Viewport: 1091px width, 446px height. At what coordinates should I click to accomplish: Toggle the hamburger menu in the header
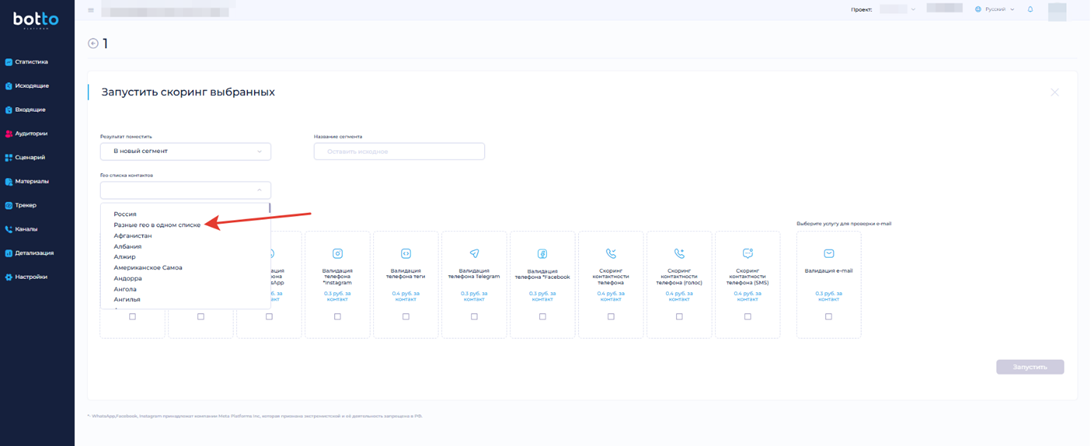coord(91,10)
